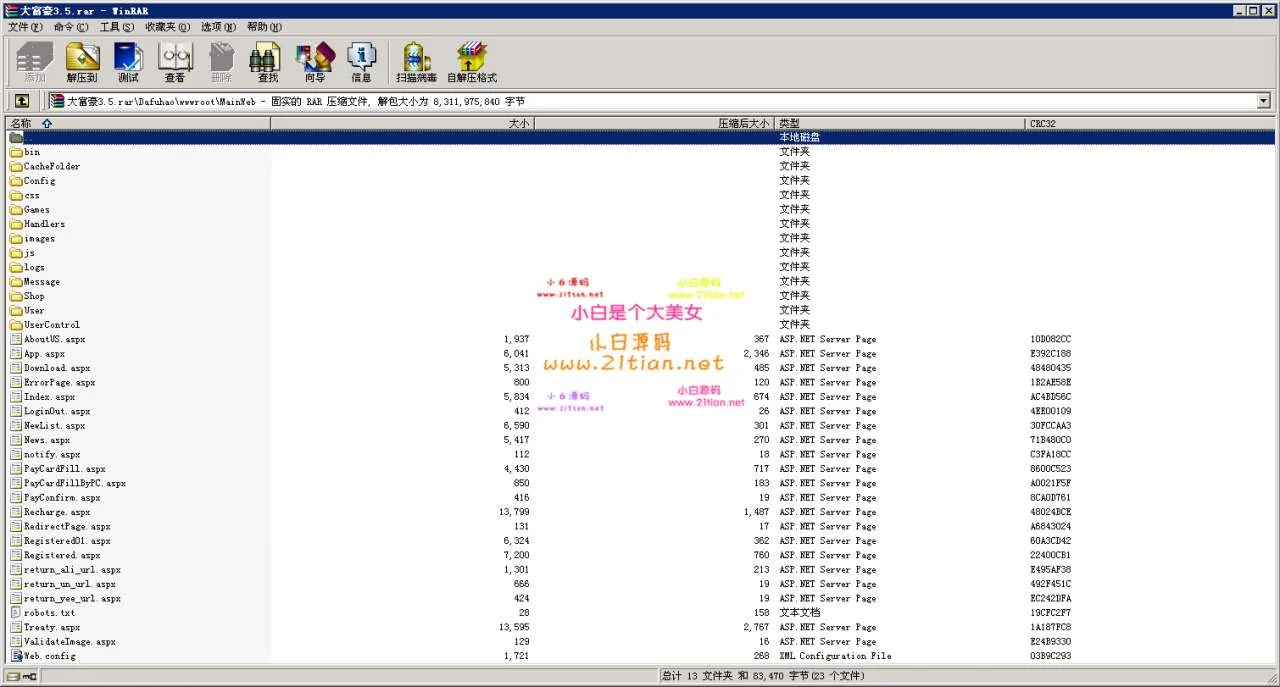Select the Games folder

pos(37,210)
